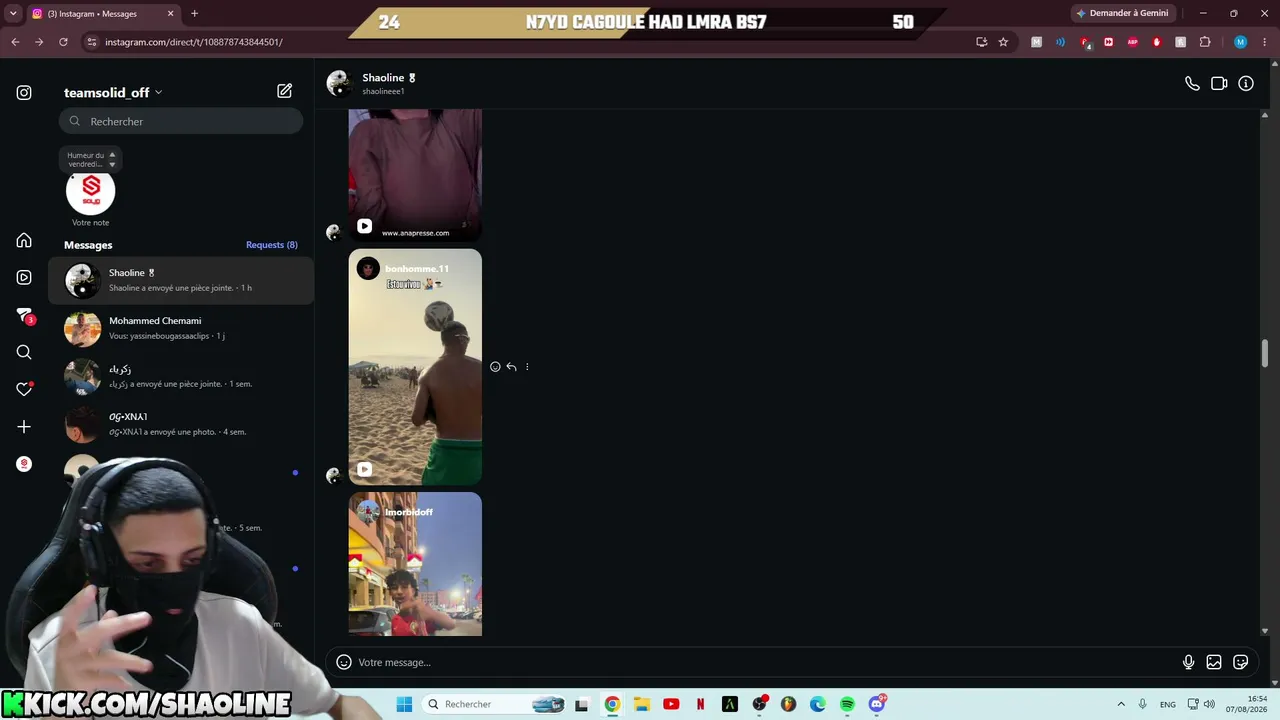1280x720 pixels.
Task: Open Discord from the taskbar
Action: pyautogui.click(x=877, y=704)
